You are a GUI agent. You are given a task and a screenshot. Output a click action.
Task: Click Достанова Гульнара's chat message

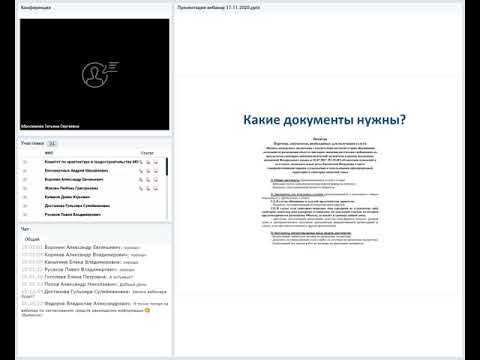click(x=94, y=294)
